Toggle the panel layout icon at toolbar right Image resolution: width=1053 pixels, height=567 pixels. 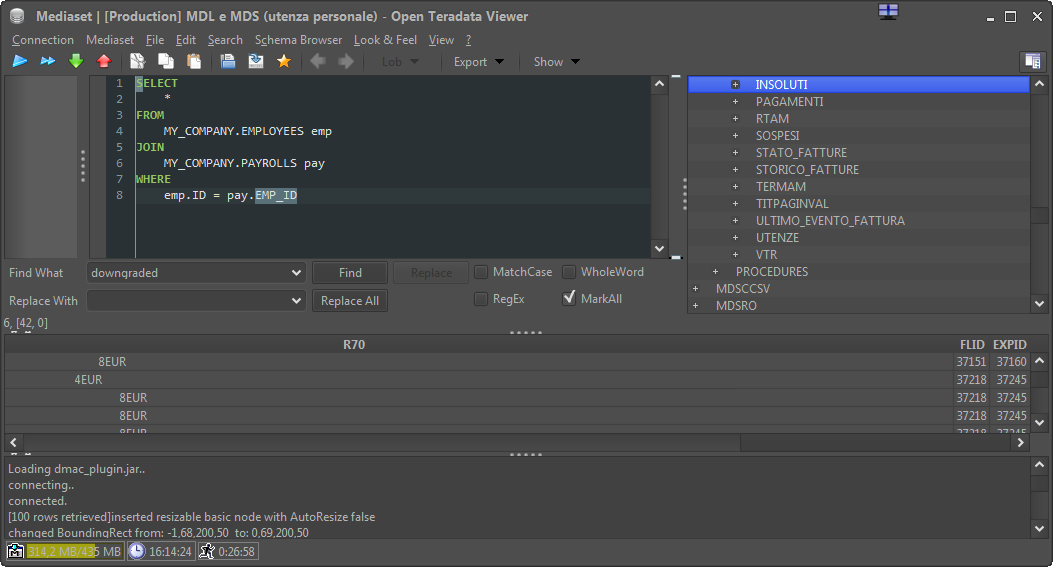click(x=1032, y=61)
